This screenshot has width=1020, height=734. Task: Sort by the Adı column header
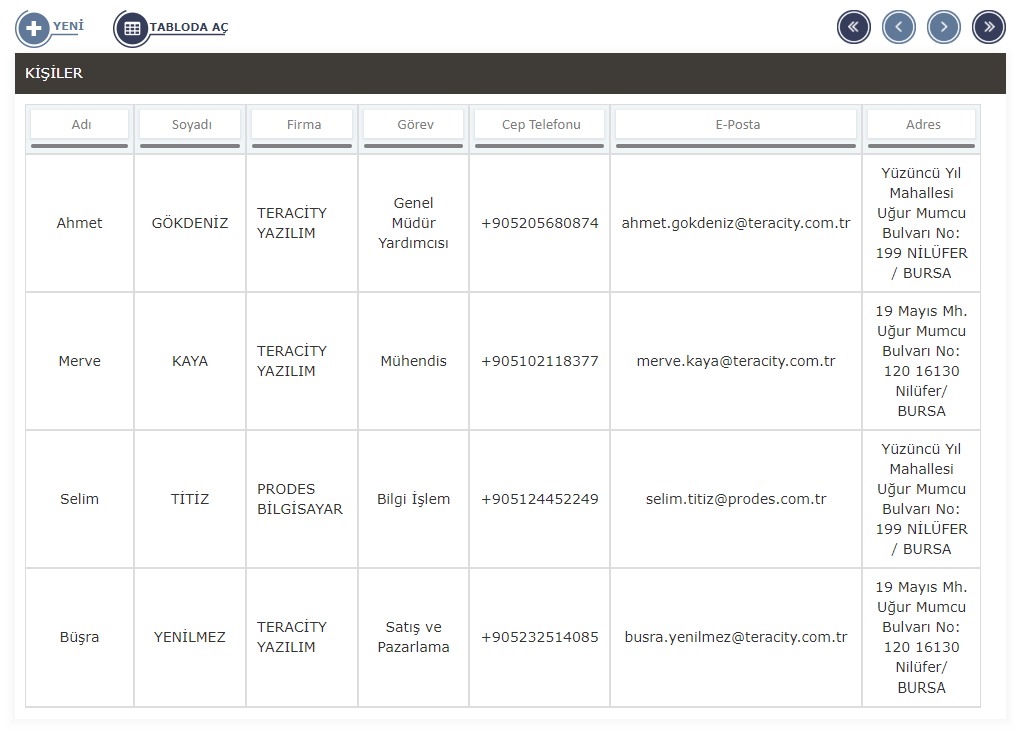[x=80, y=125]
